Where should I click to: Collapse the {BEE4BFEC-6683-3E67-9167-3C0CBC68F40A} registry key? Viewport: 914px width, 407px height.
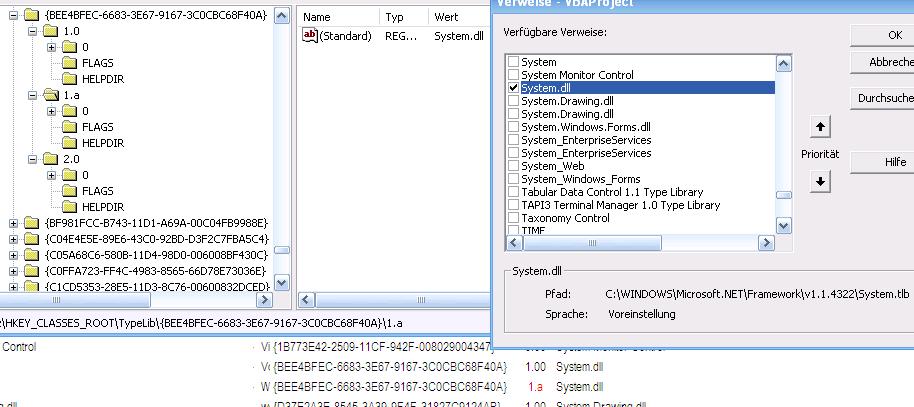click(x=13, y=16)
